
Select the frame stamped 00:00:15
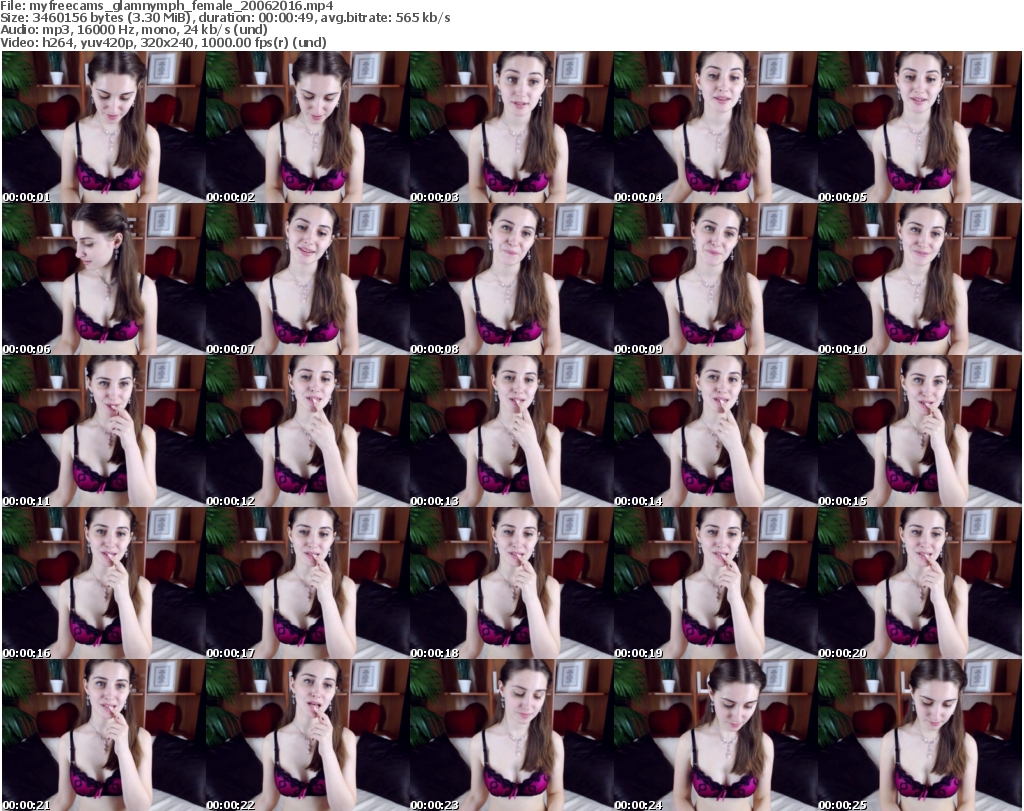click(x=919, y=432)
